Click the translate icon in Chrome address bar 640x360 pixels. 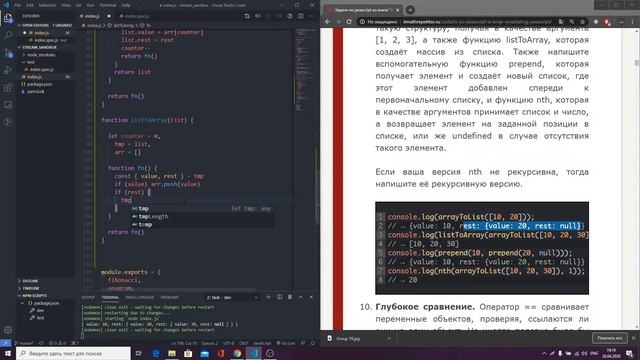(x=561, y=22)
